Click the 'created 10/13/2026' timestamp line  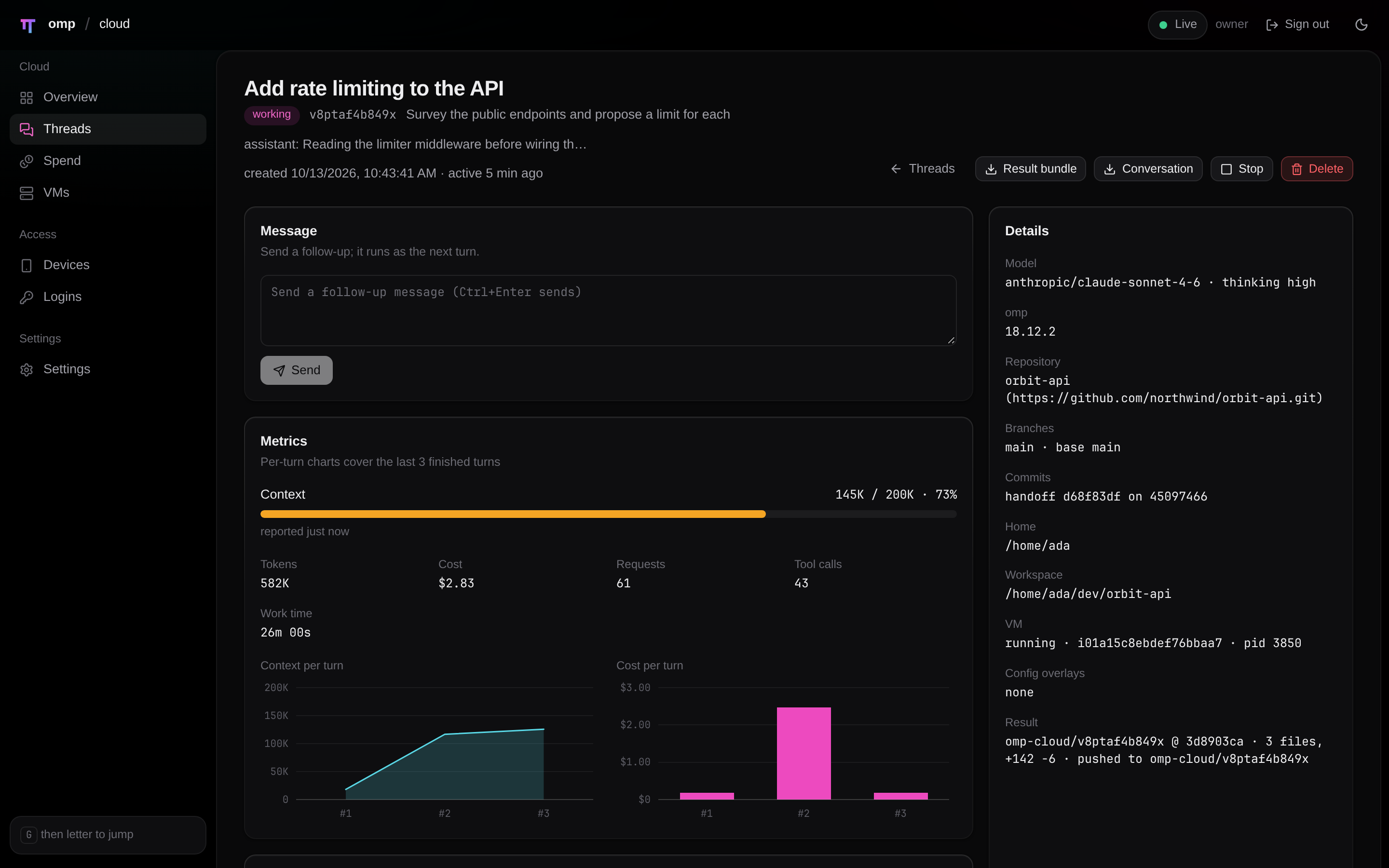click(x=393, y=174)
